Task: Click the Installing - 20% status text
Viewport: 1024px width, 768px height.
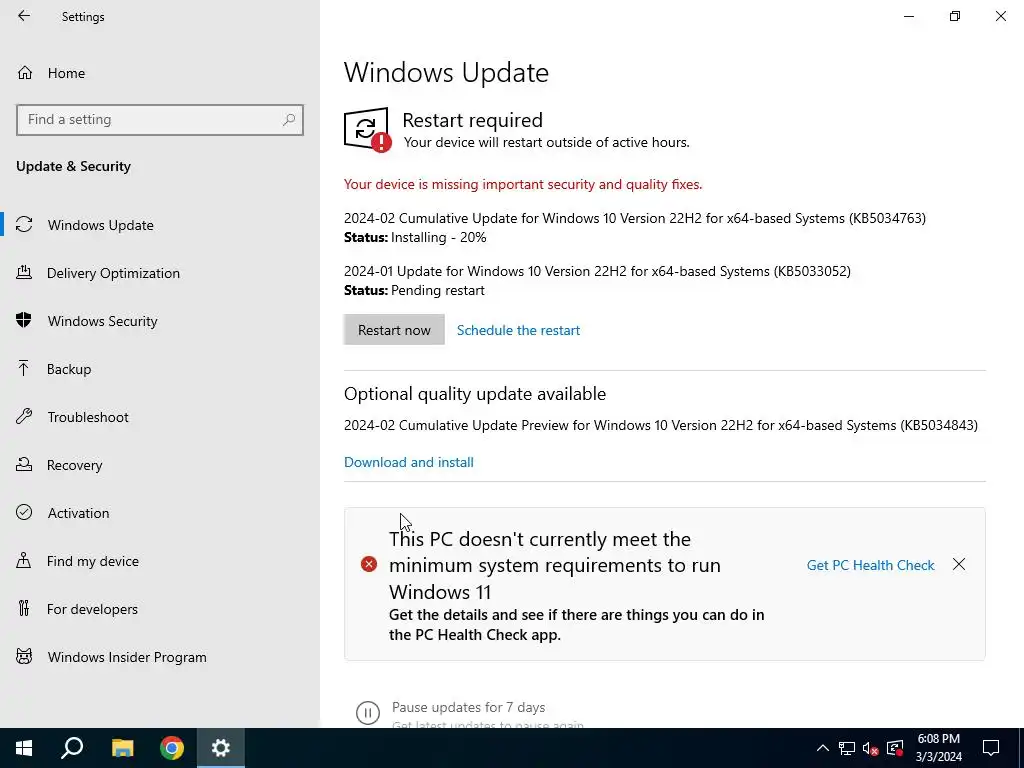Action: [439, 237]
